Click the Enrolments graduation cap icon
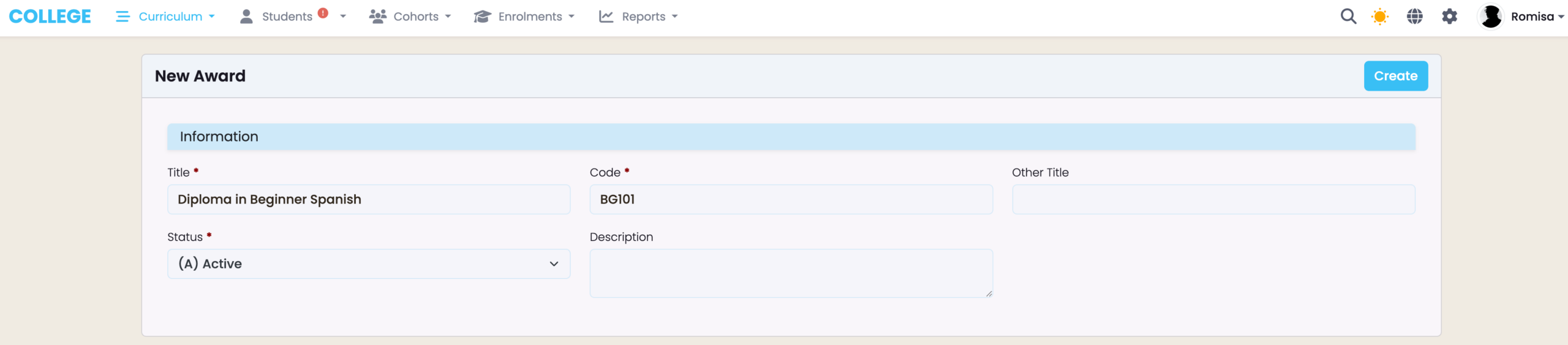The height and width of the screenshot is (345, 1568). [x=483, y=17]
